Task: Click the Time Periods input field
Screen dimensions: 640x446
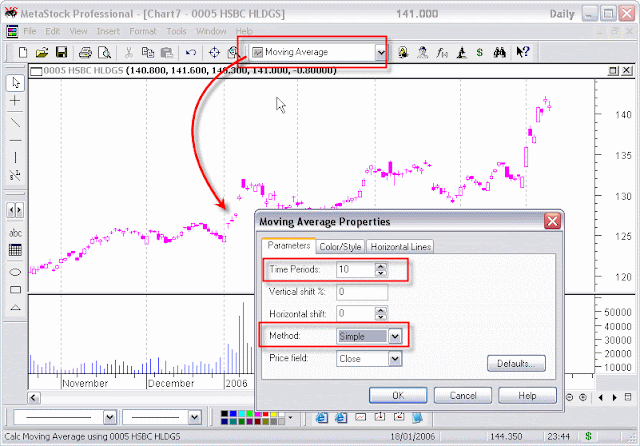Action: point(356,269)
